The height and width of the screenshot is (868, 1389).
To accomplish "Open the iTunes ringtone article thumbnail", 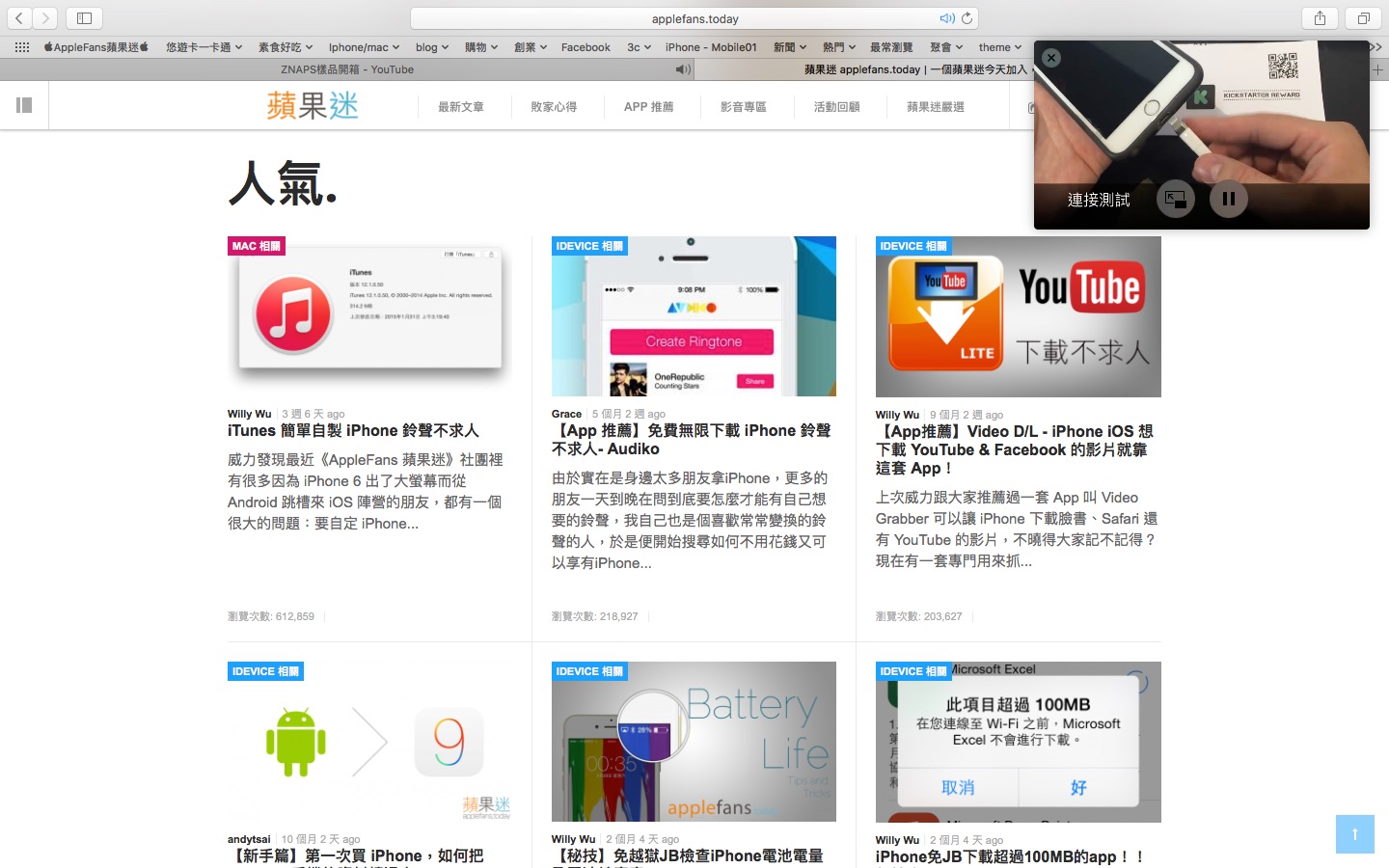I will point(369,316).
